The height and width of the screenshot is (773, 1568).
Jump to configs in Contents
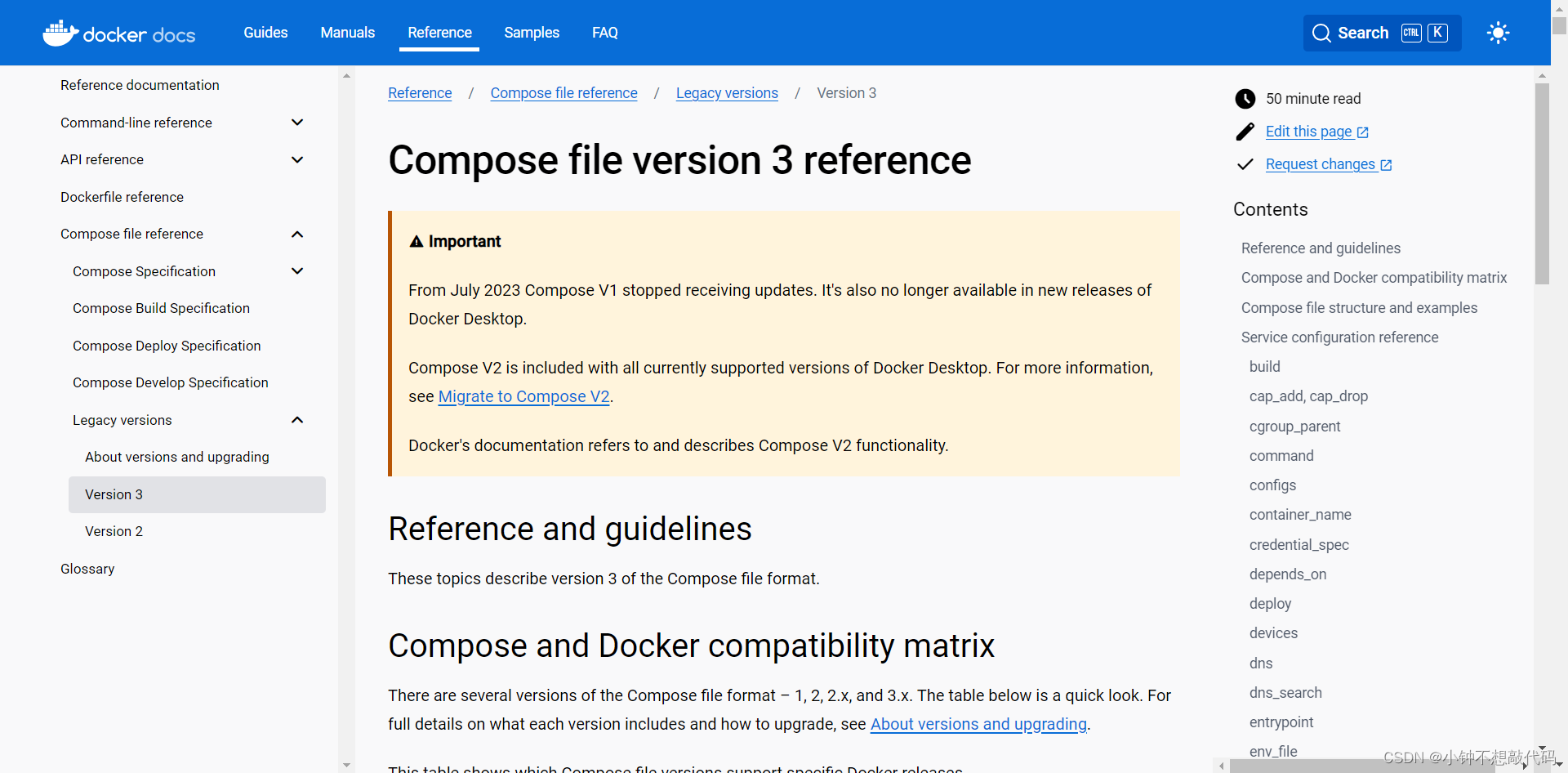pyautogui.click(x=1272, y=485)
